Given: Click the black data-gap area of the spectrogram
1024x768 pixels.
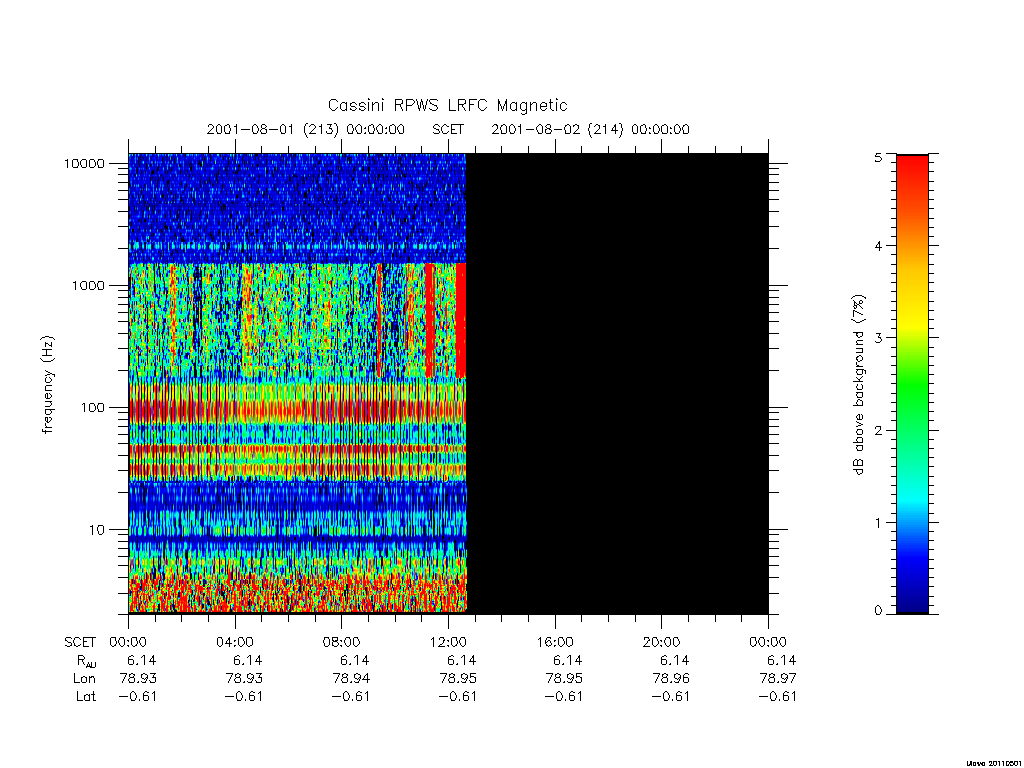Looking at the screenshot, I should click(x=617, y=383).
